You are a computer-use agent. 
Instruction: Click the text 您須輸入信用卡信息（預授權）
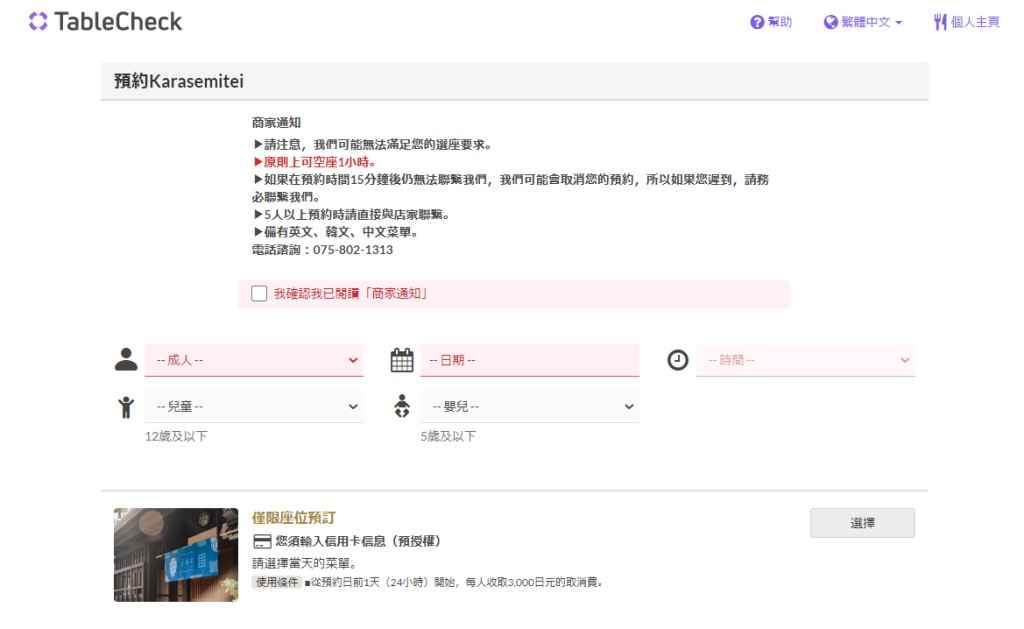point(358,541)
